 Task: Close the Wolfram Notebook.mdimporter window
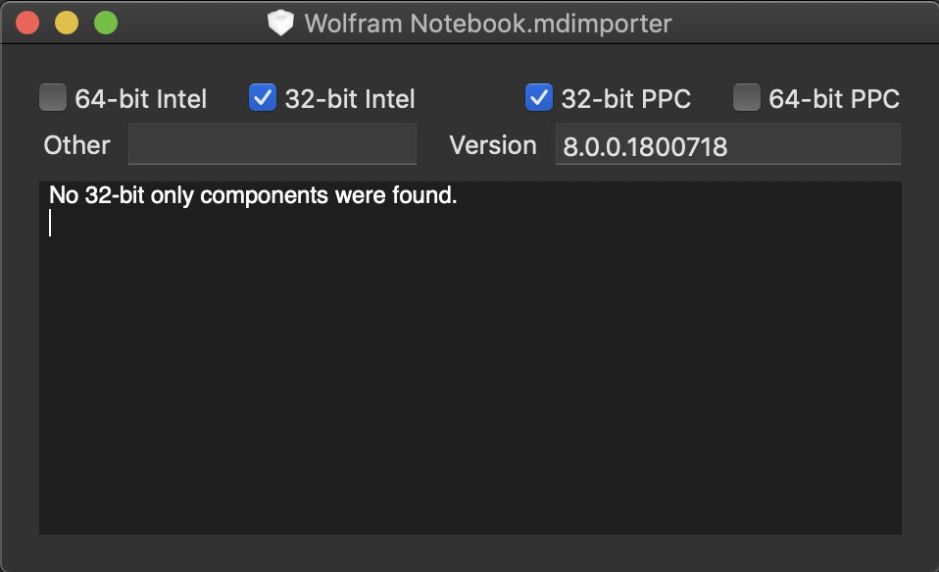coord(28,23)
